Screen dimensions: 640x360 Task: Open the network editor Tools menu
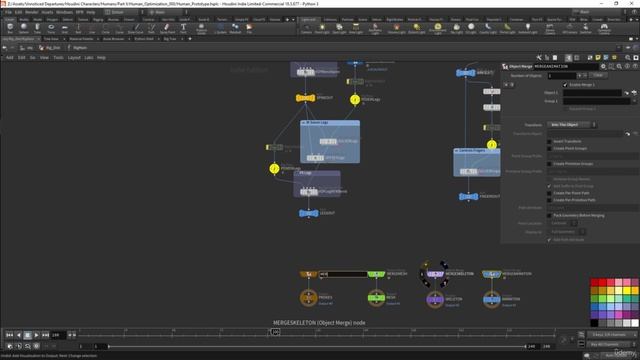click(58, 58)
